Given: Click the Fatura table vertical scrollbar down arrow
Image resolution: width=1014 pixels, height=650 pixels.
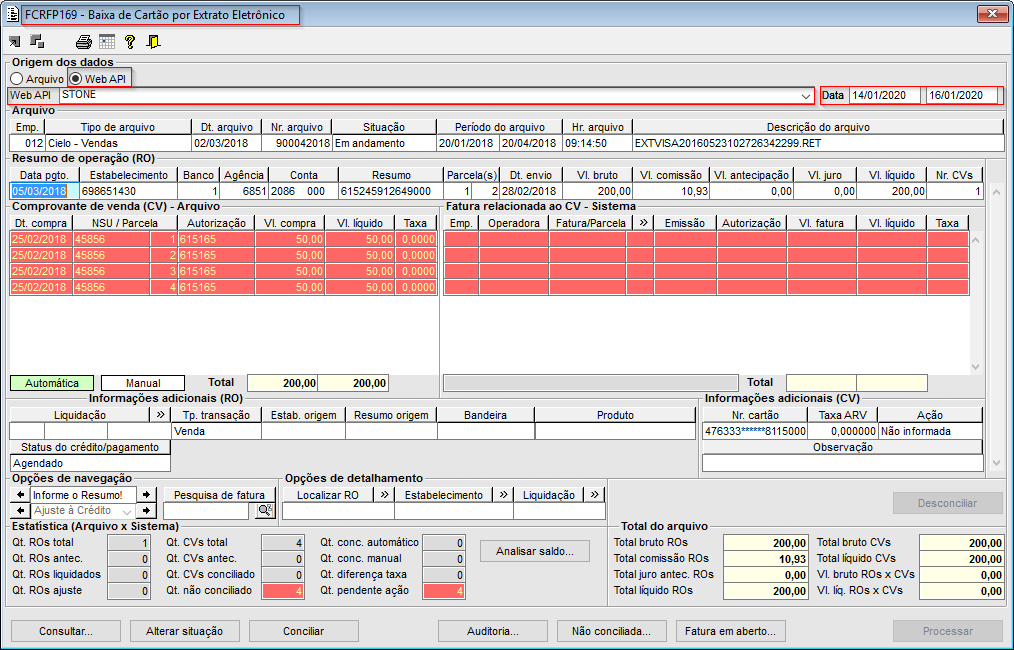Looking at the screenshot, I should (976, 367).
